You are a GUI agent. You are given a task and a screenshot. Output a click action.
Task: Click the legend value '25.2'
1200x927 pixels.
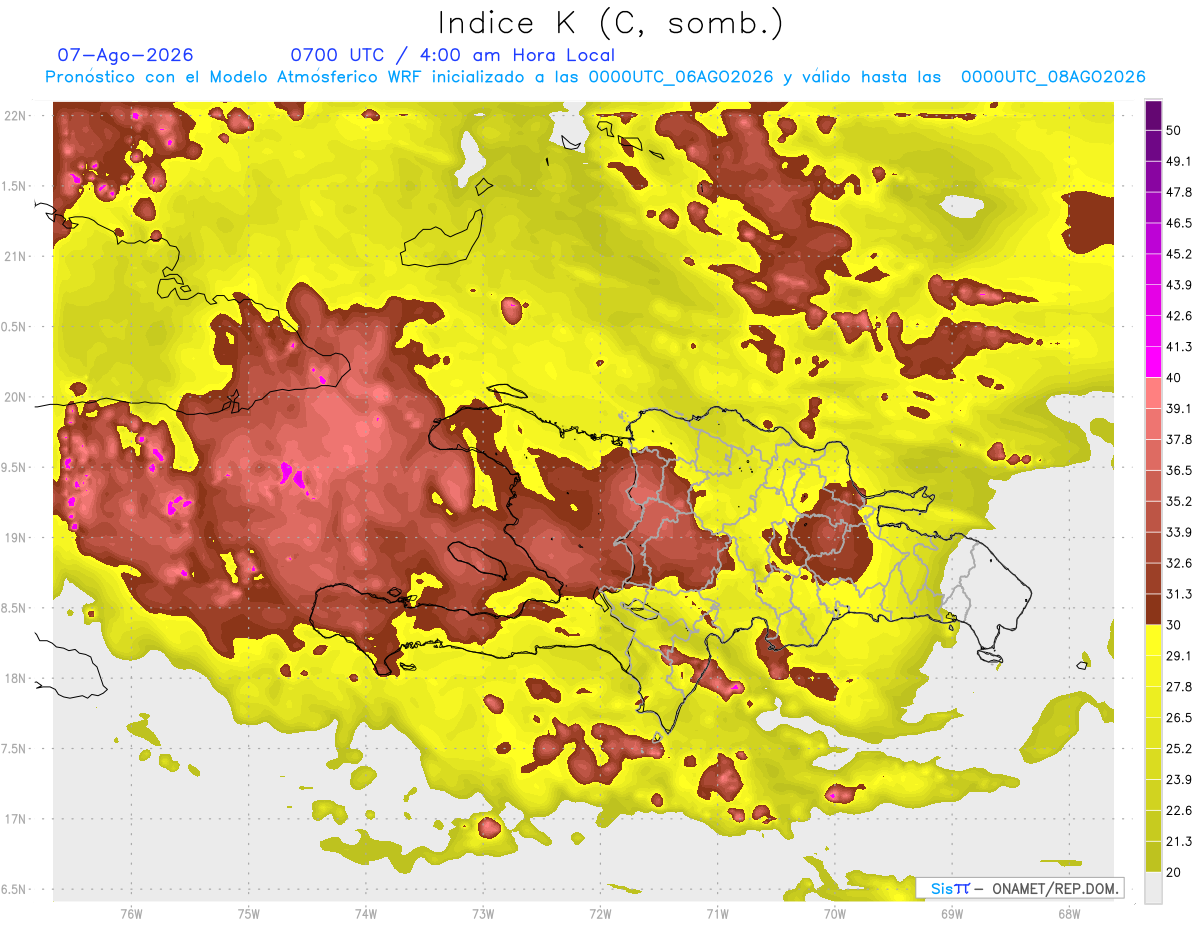coord(1179,748)
